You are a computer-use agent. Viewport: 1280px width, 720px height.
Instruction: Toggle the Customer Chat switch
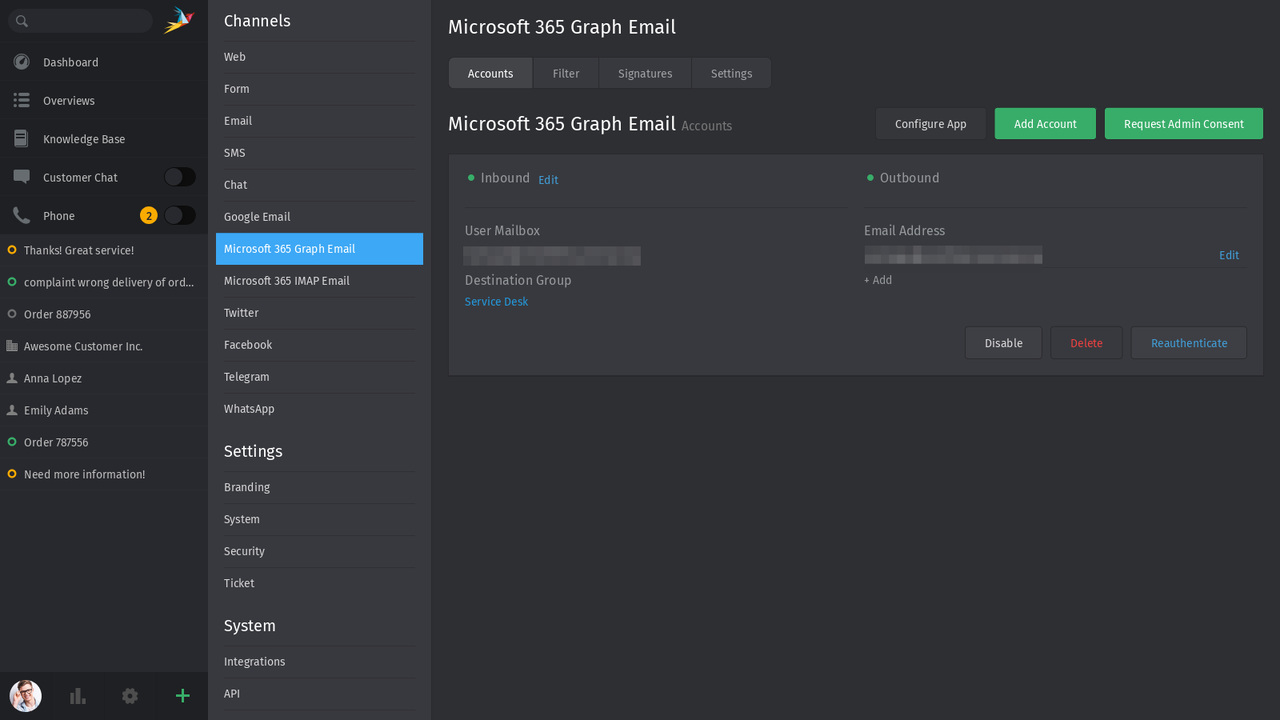pos(179,176)
